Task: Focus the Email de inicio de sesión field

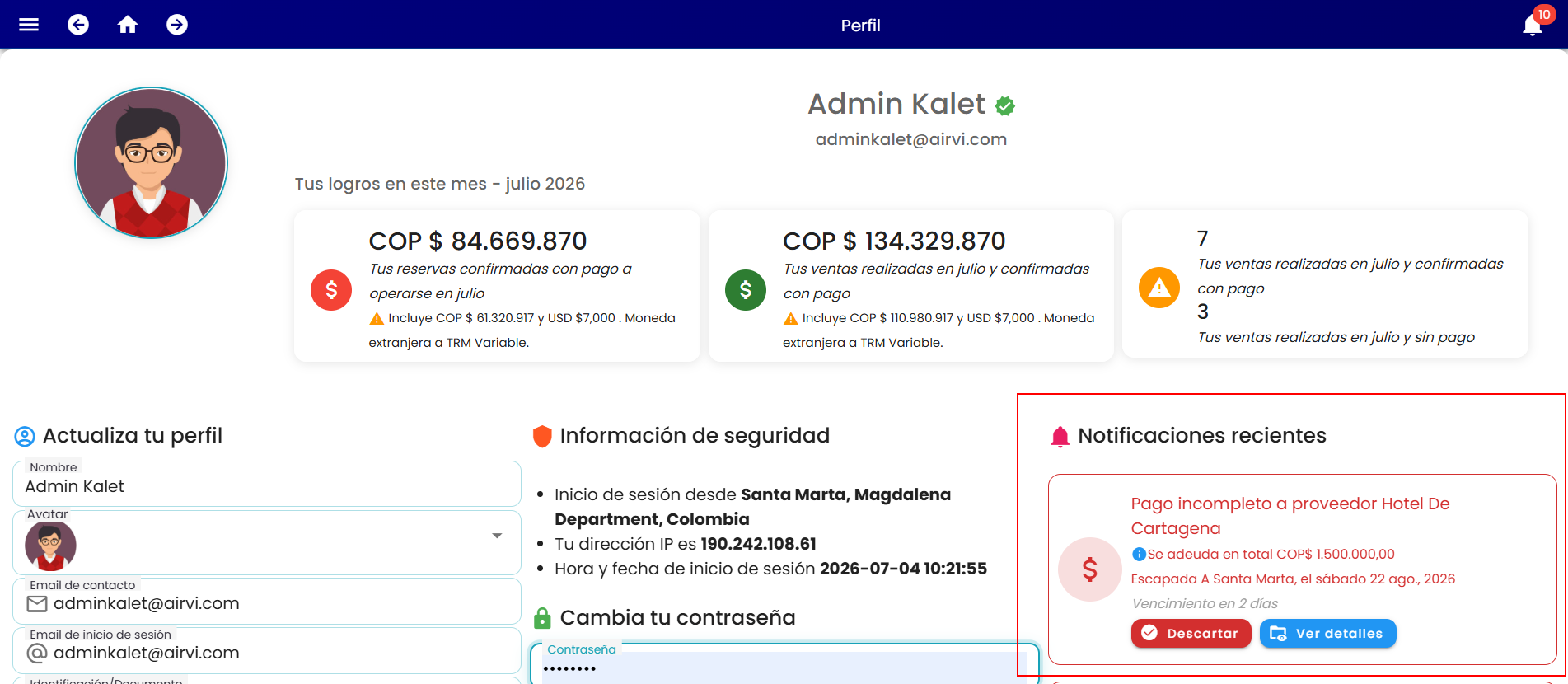Action: coord(267,651)
